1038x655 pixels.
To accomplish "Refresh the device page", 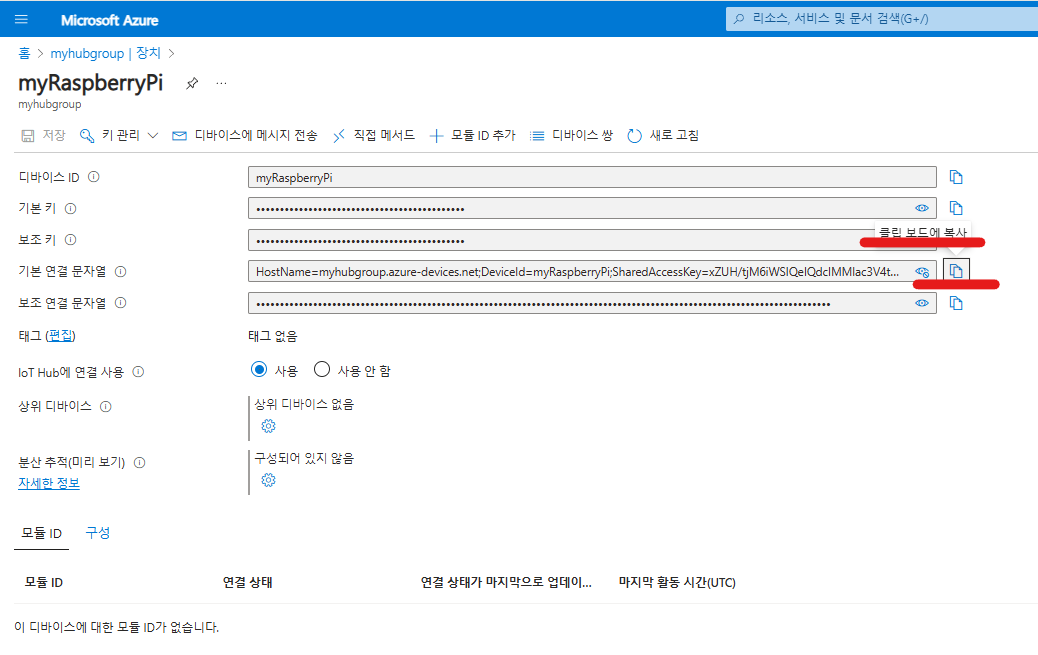I will click(663, 136).
